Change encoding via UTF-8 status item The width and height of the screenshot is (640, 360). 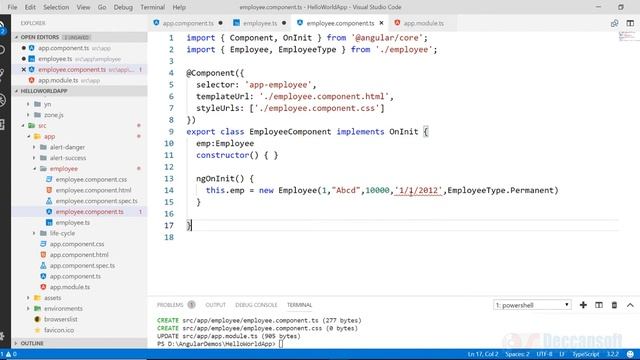click(544, 354)
